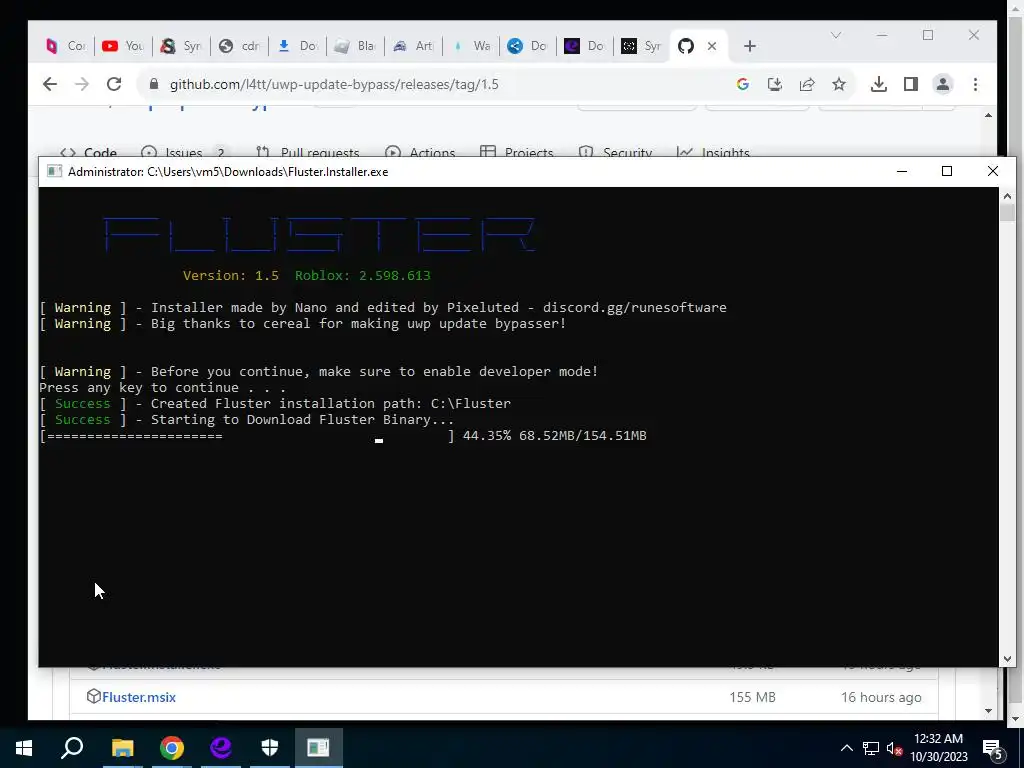Open the network status tray icon
Screen dimensions: 1024x768
pyautogui.click(x=871, y=748)
